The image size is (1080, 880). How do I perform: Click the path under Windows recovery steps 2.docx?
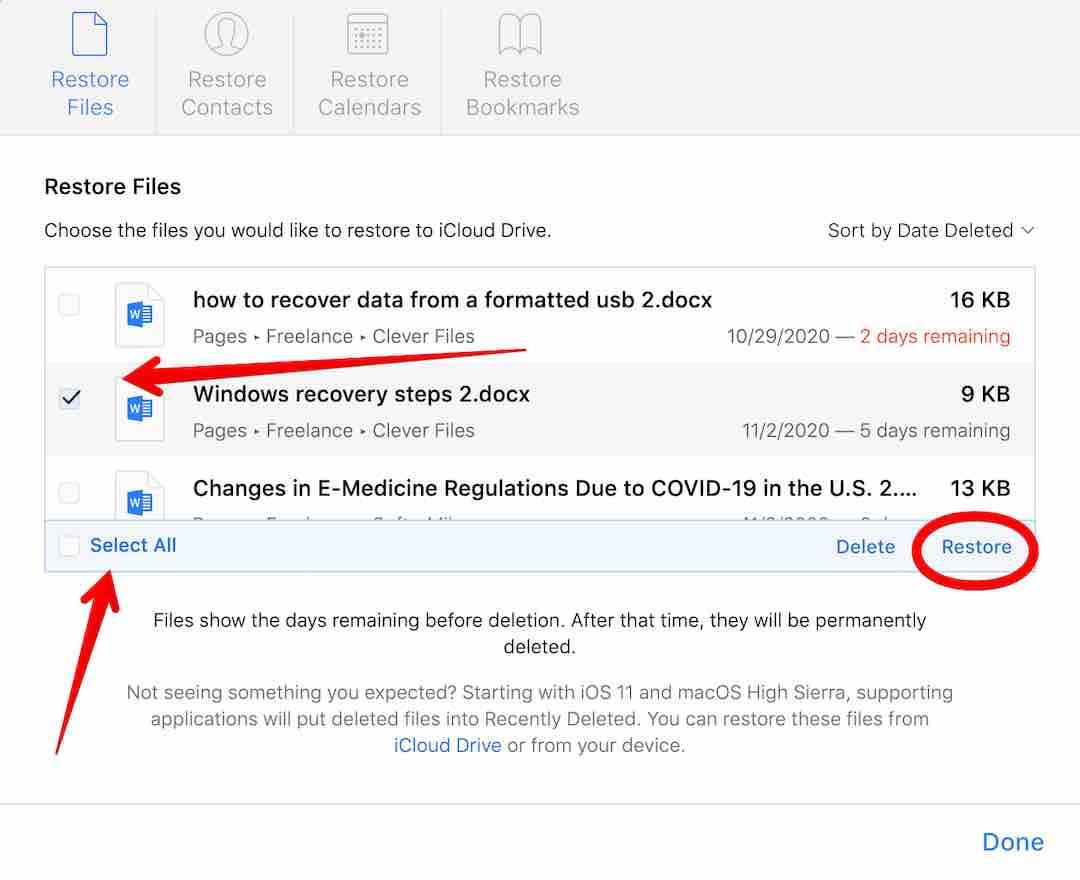[334, 430]
